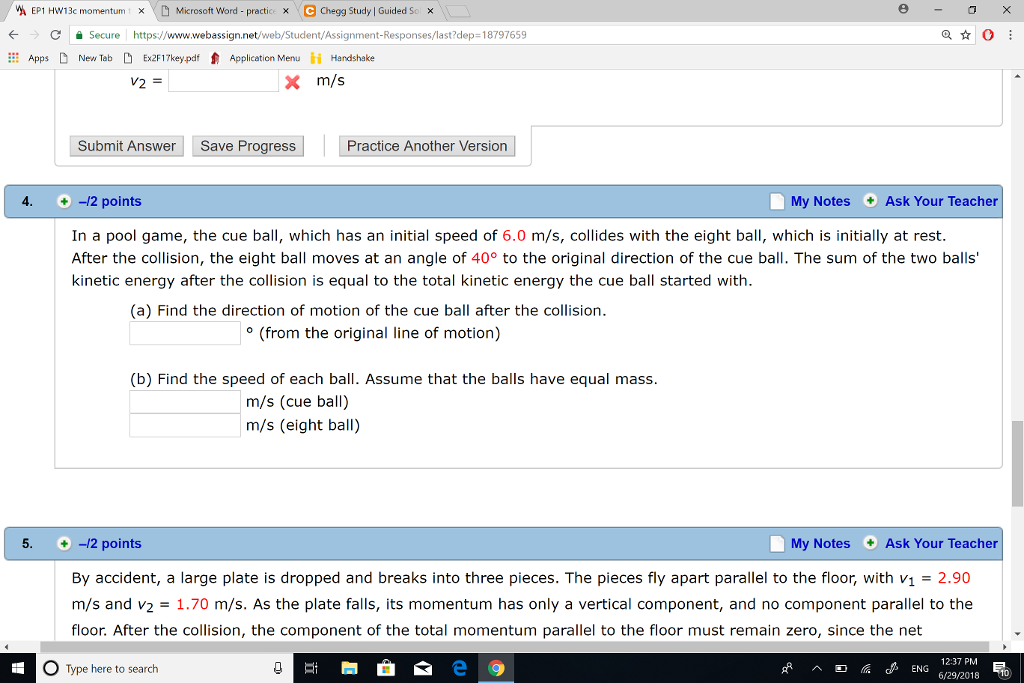Click the v2 answer input field
The height and width of the screenshot is (683, 1024).
[x=223, y=81]
